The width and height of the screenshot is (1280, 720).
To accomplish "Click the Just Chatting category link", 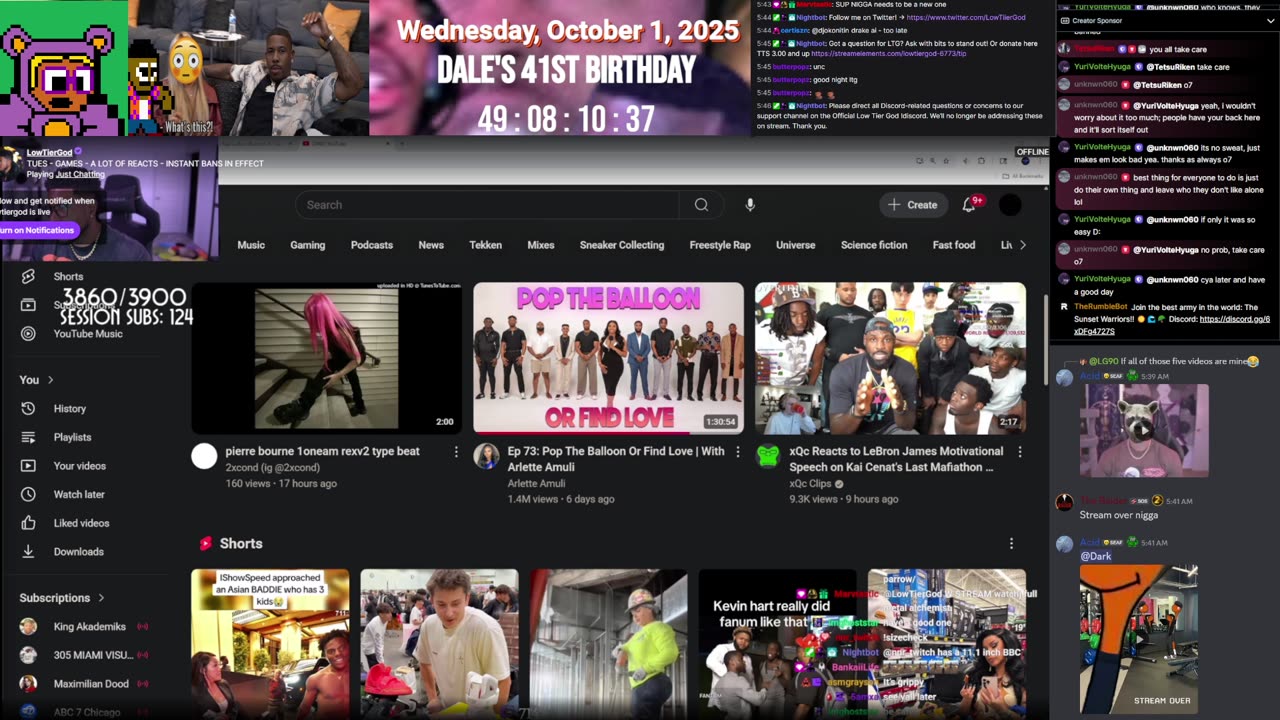I will 80,174.
